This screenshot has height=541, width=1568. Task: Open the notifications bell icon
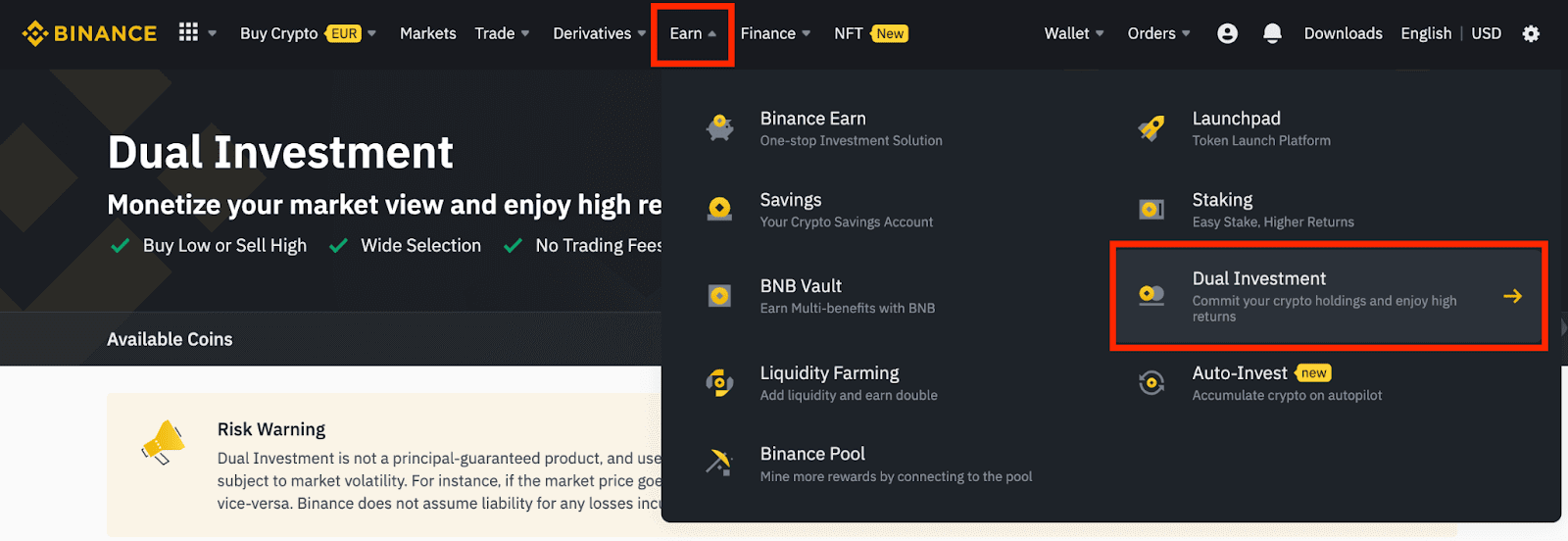tap(1272, 33)
